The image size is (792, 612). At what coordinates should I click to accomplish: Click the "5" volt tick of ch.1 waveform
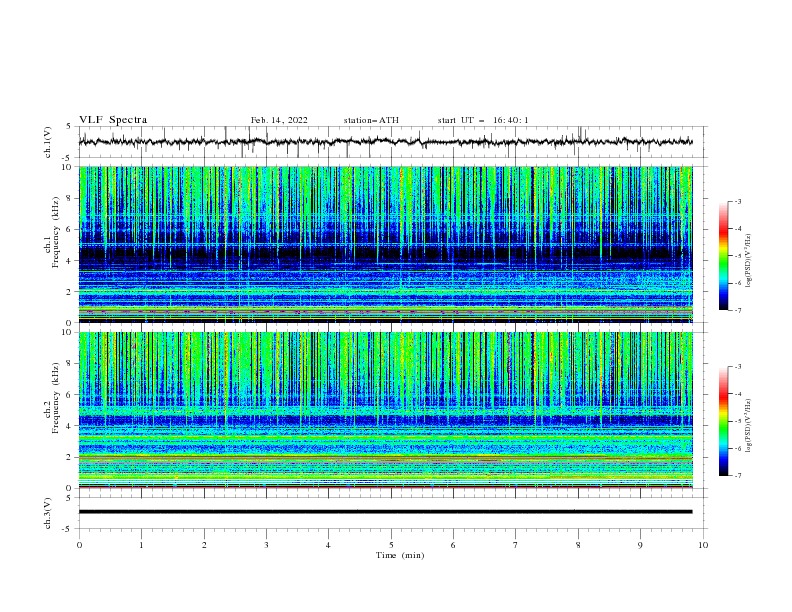point(69,126)
